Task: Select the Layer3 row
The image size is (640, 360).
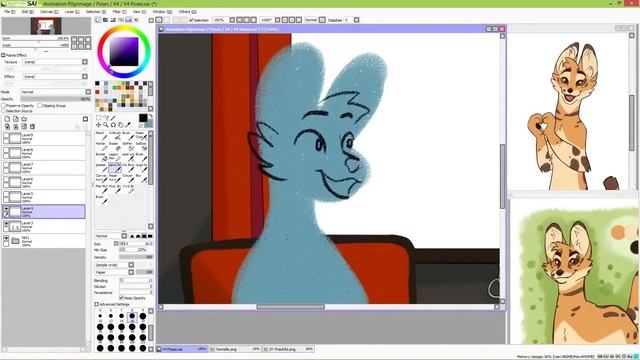Action: pos(44,226)
